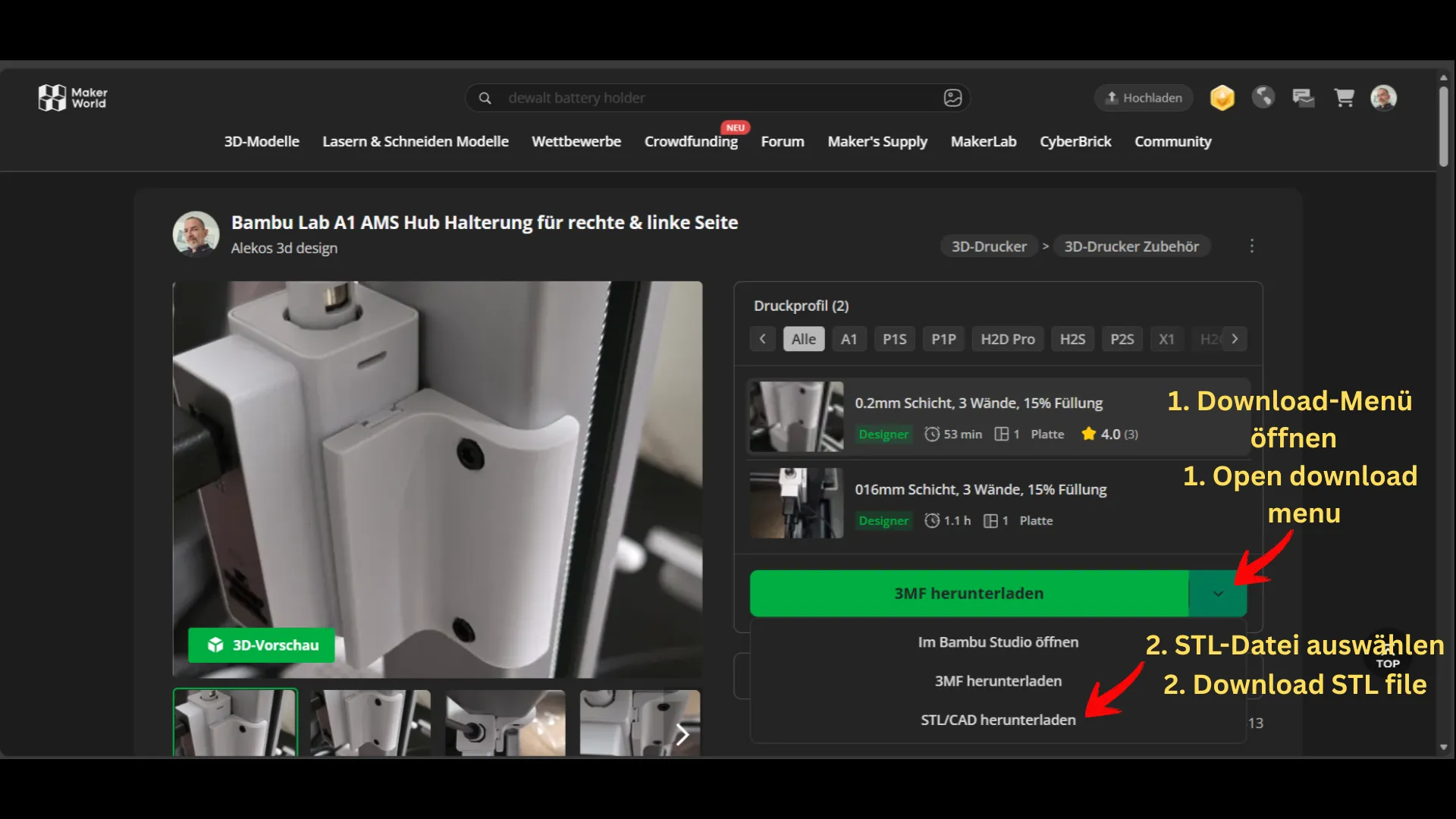The image size is (1456, 819).
Task: Open the 3D-Modelle nav item
Action: coord(262,142)
